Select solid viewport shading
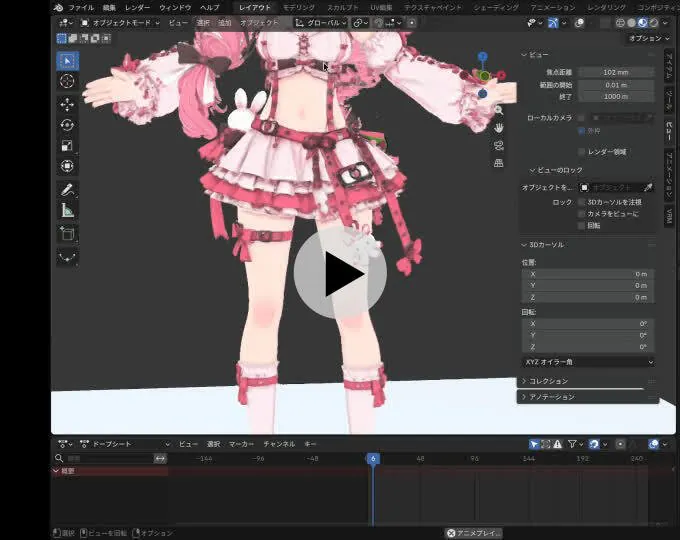680x540 pixels. click(x=632, y=23)
